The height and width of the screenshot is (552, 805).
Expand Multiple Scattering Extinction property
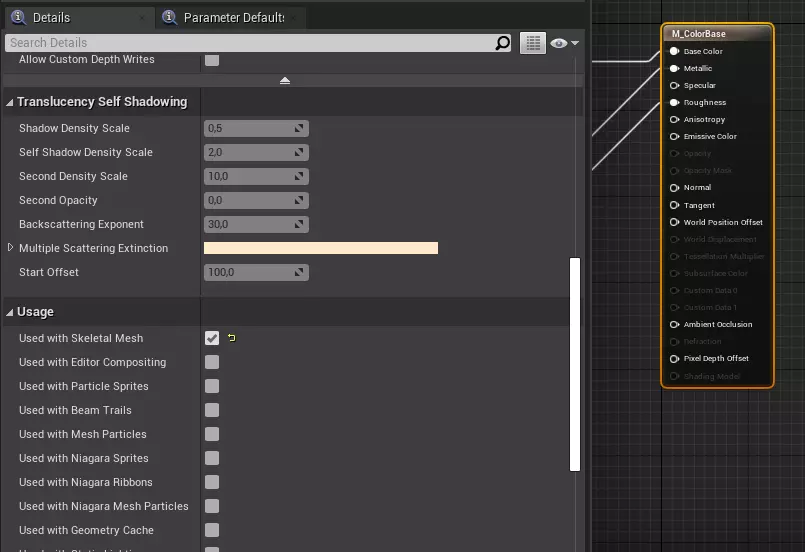coord(11,248)
